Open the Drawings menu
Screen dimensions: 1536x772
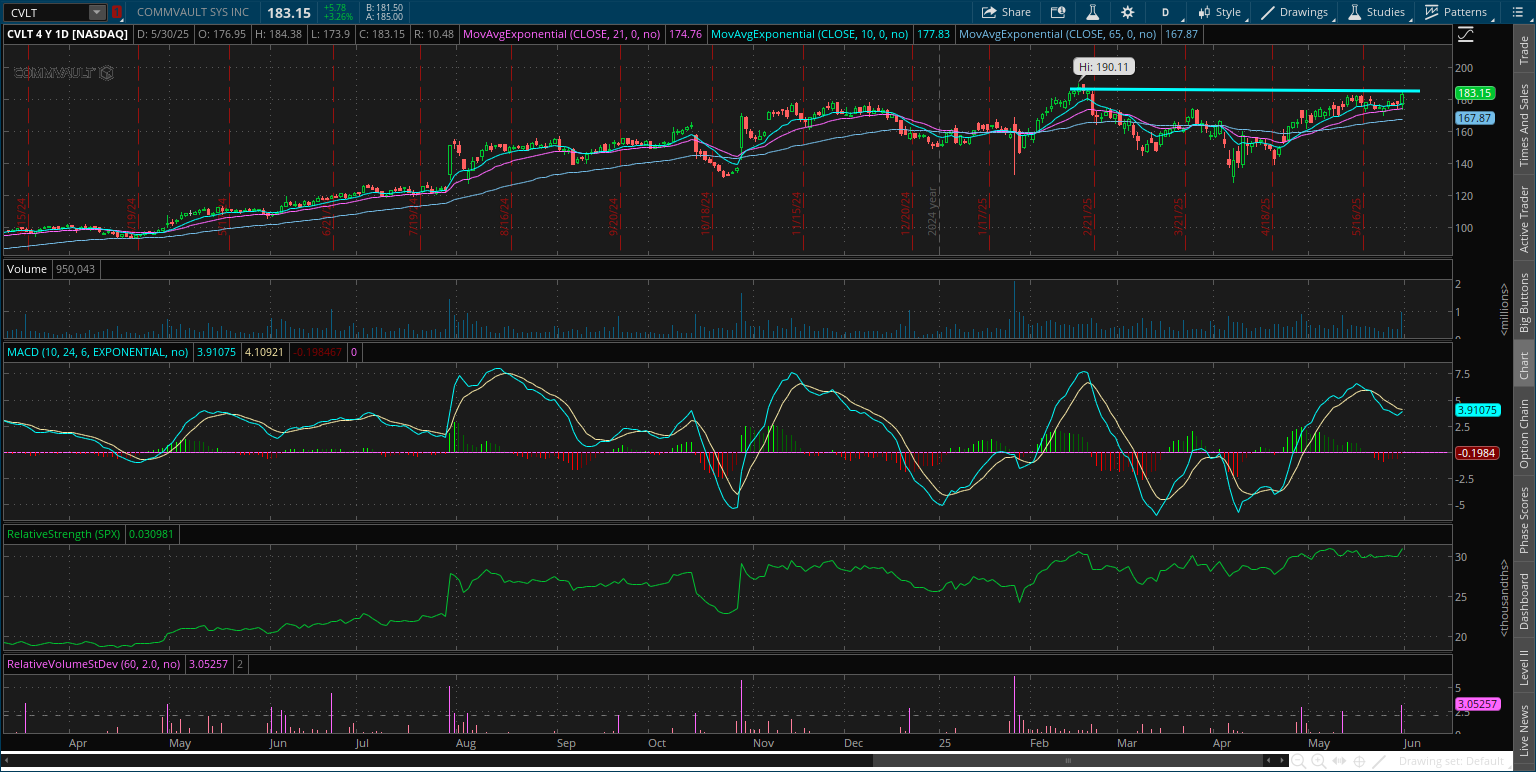point(1296,12)
